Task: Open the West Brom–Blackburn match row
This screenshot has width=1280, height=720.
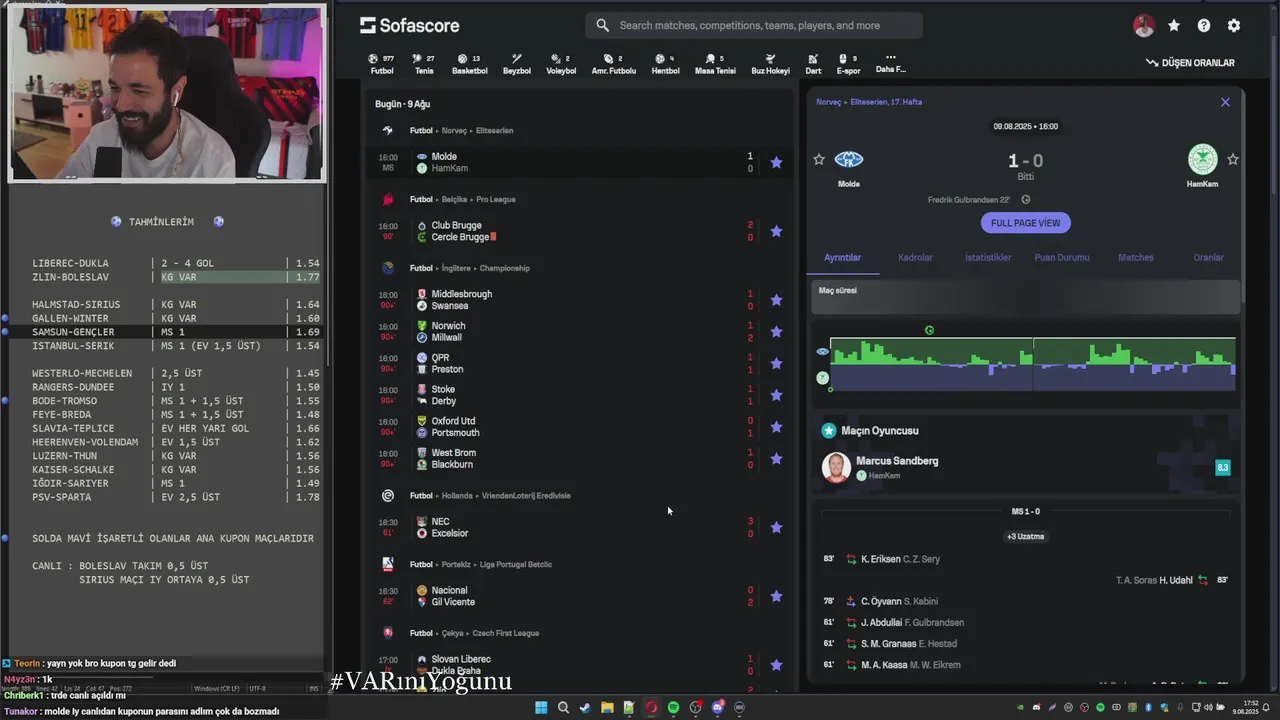Action: point(580,459)
